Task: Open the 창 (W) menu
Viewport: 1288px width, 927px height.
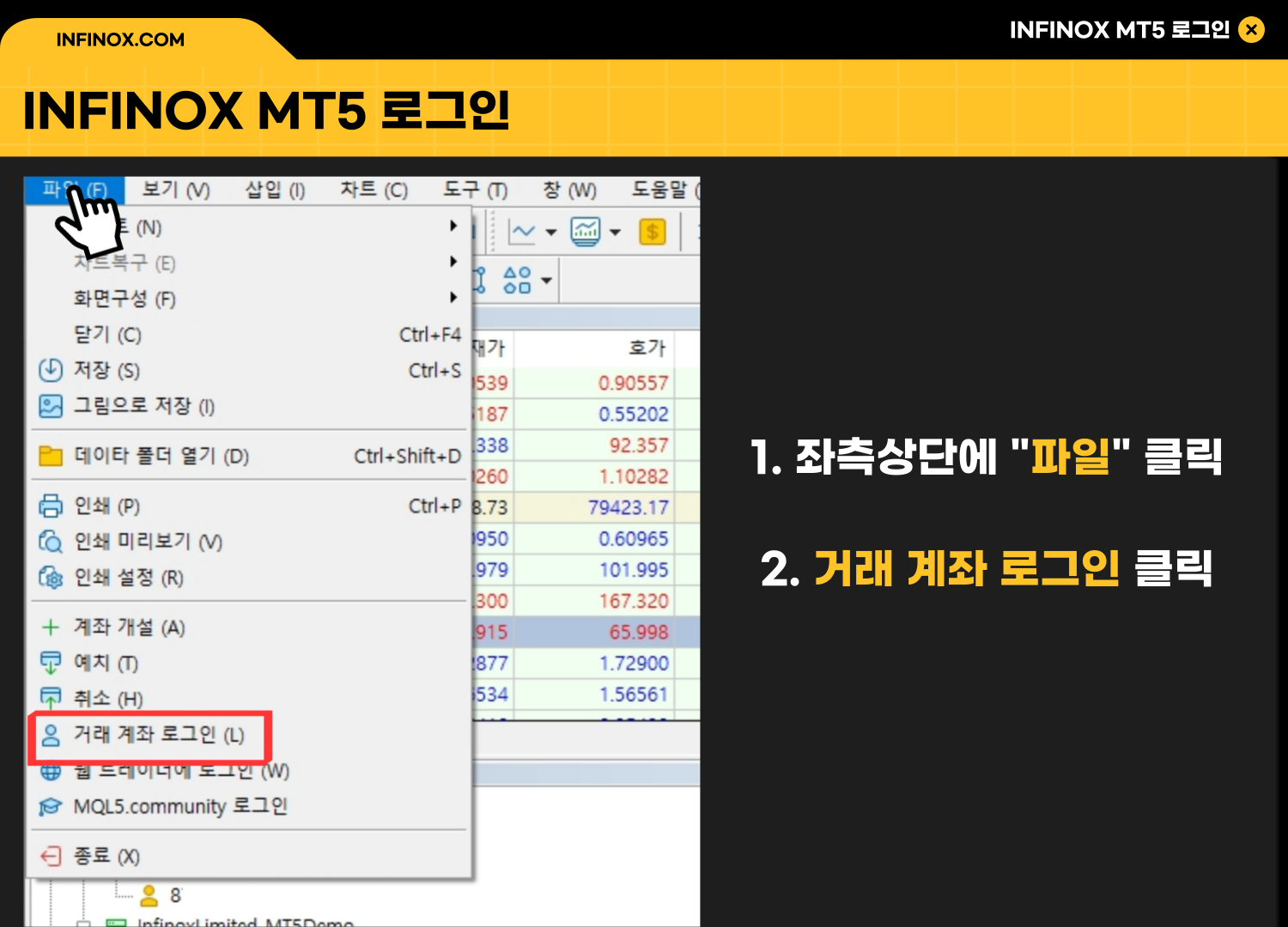Action: click(569, 190)
